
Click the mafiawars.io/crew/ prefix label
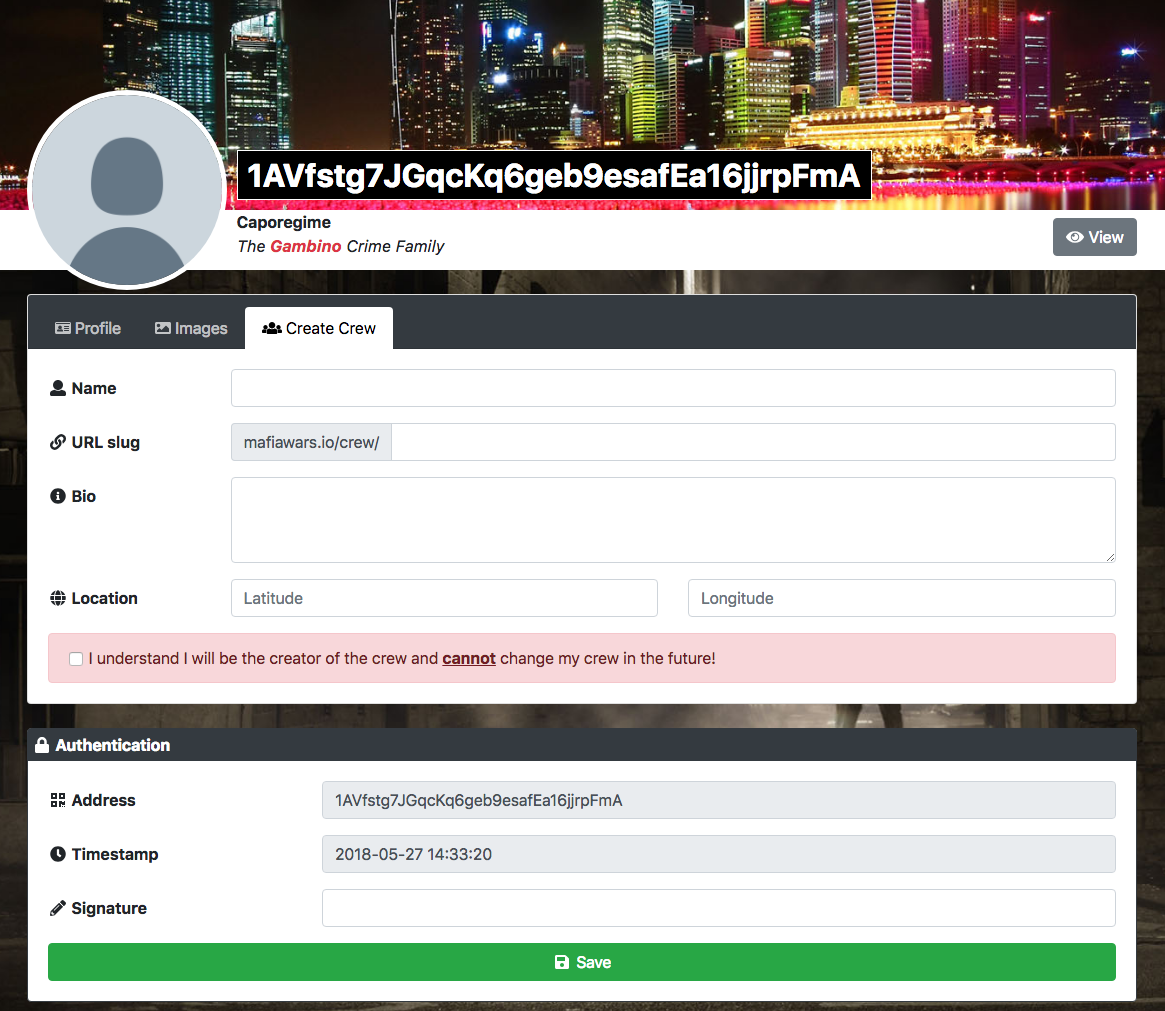click(x=311, y=442)
